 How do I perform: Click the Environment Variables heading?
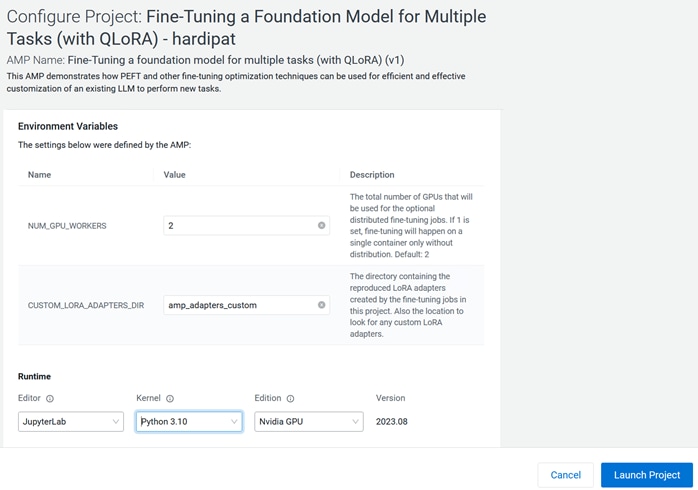pos(68,126)
